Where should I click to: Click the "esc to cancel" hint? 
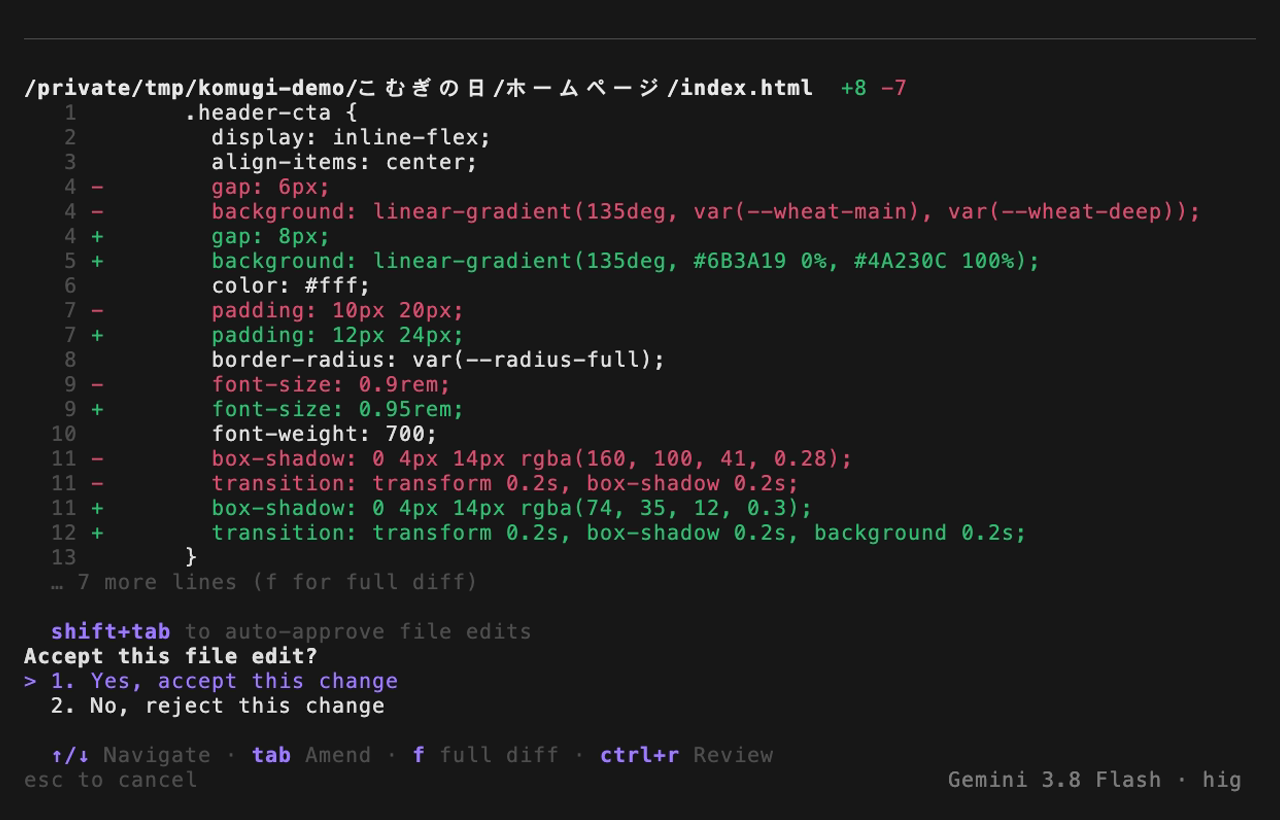[111, 780]
